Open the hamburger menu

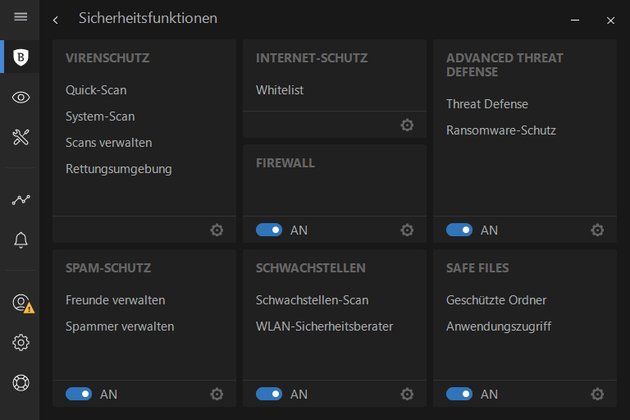[x=20, y=17]
